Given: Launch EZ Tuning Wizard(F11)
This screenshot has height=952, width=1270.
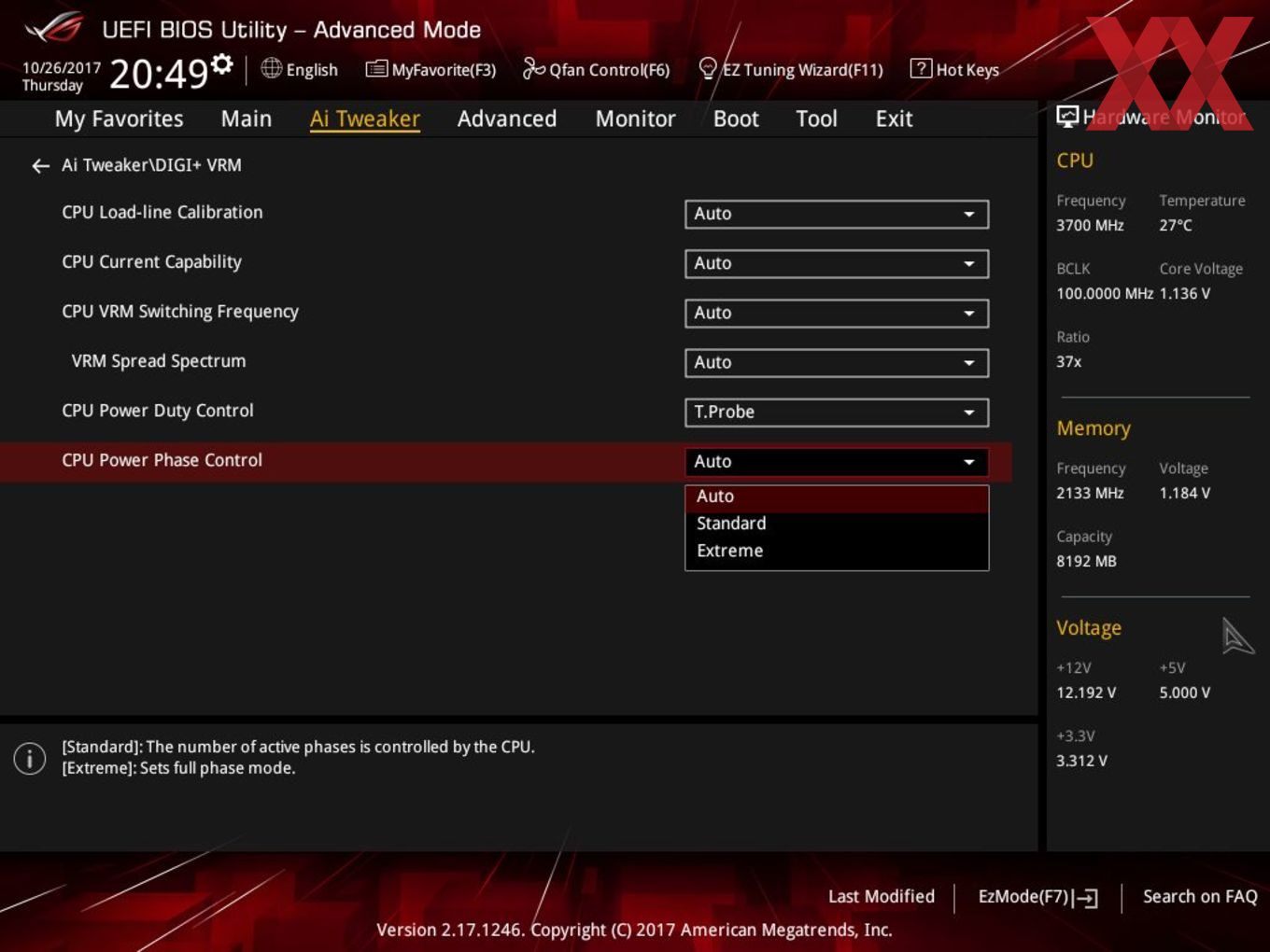Looking at the screenshot, I should tap(790, 69).
